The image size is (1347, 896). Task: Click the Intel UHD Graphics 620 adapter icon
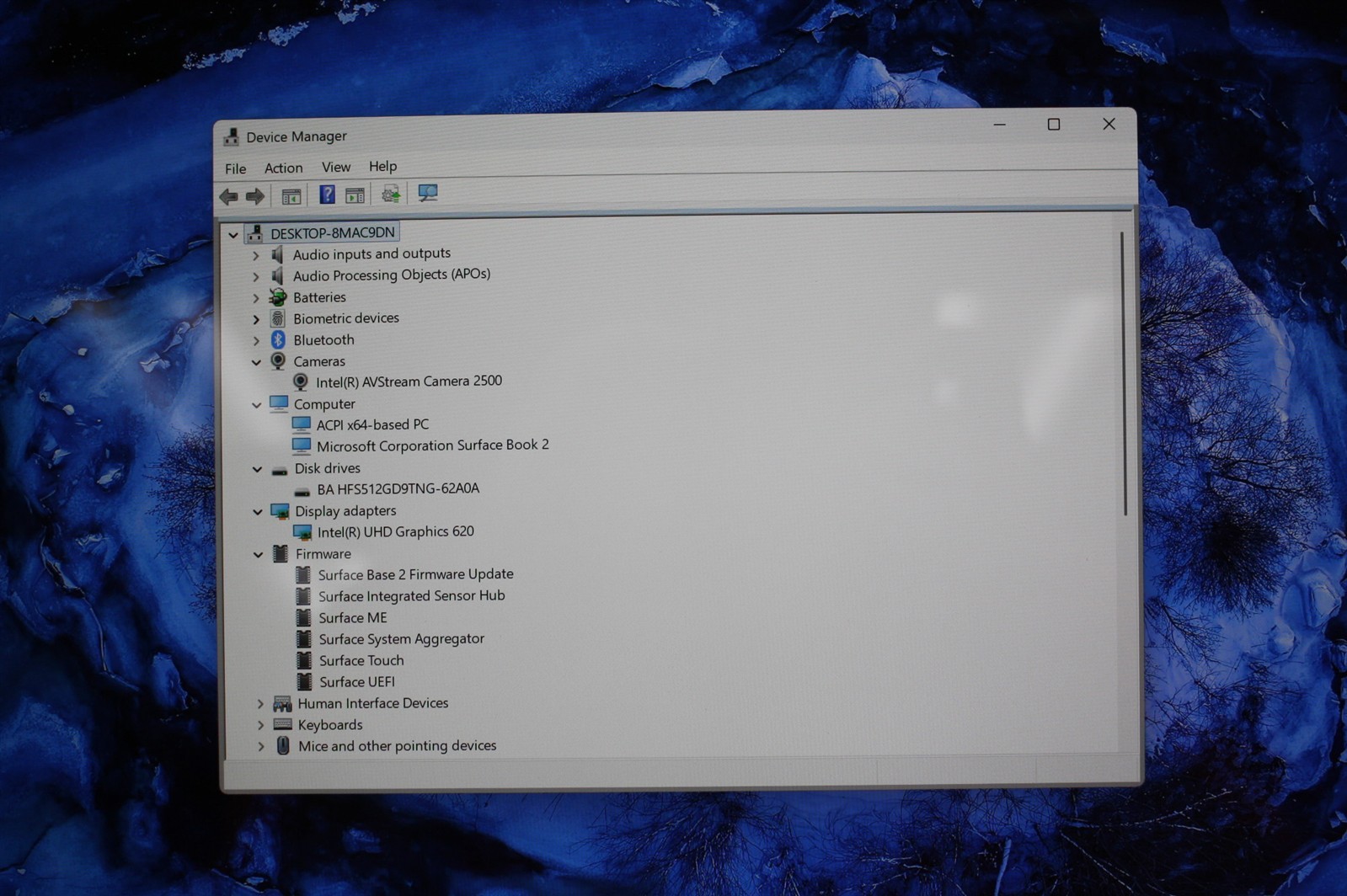pyautogui.click(x=302, y=533)
